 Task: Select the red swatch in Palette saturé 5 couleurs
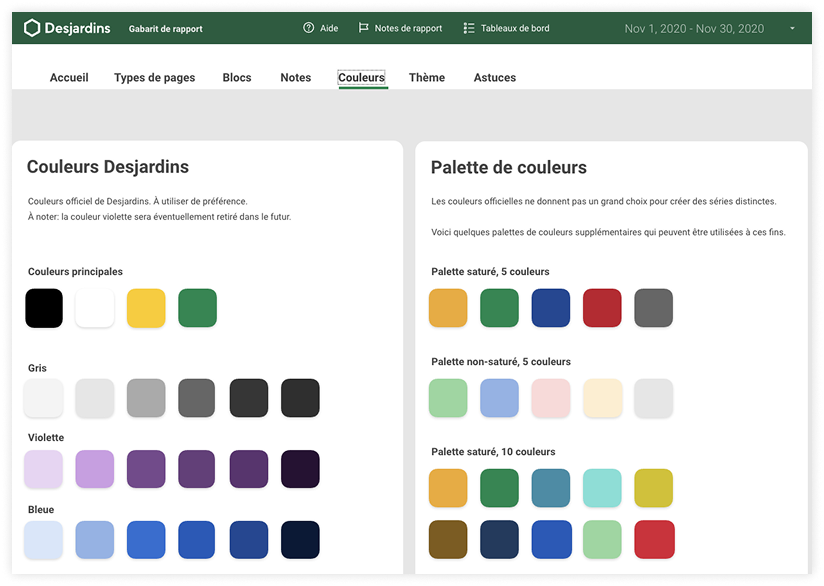point(602,307)
